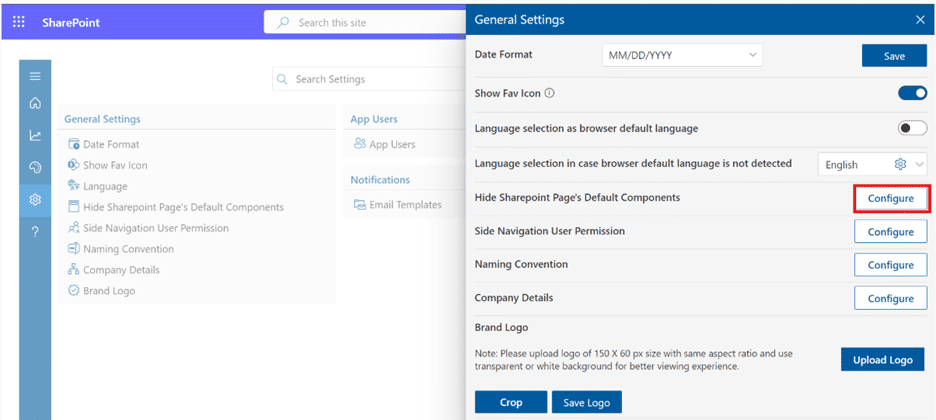Open Email Templates settings item
The width and height of the screenshot is (936, 420).
tap(405, 205)
